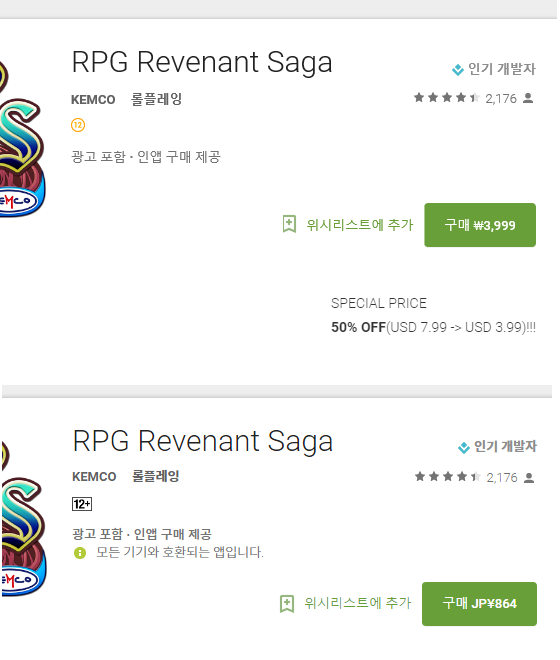
Task: Buy the game for ₩3,999
Action: (480, 225)
